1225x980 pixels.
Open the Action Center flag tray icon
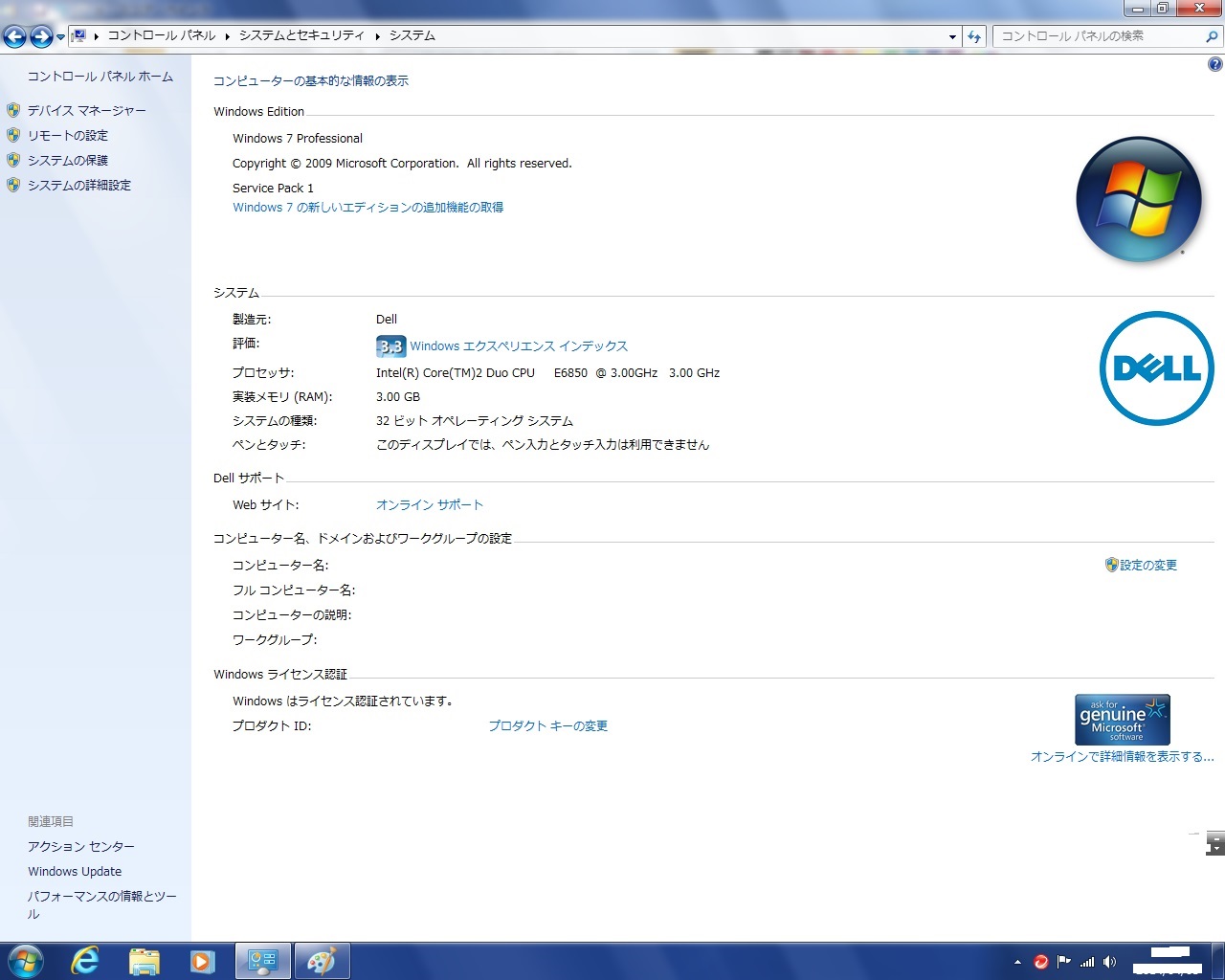1064,962
